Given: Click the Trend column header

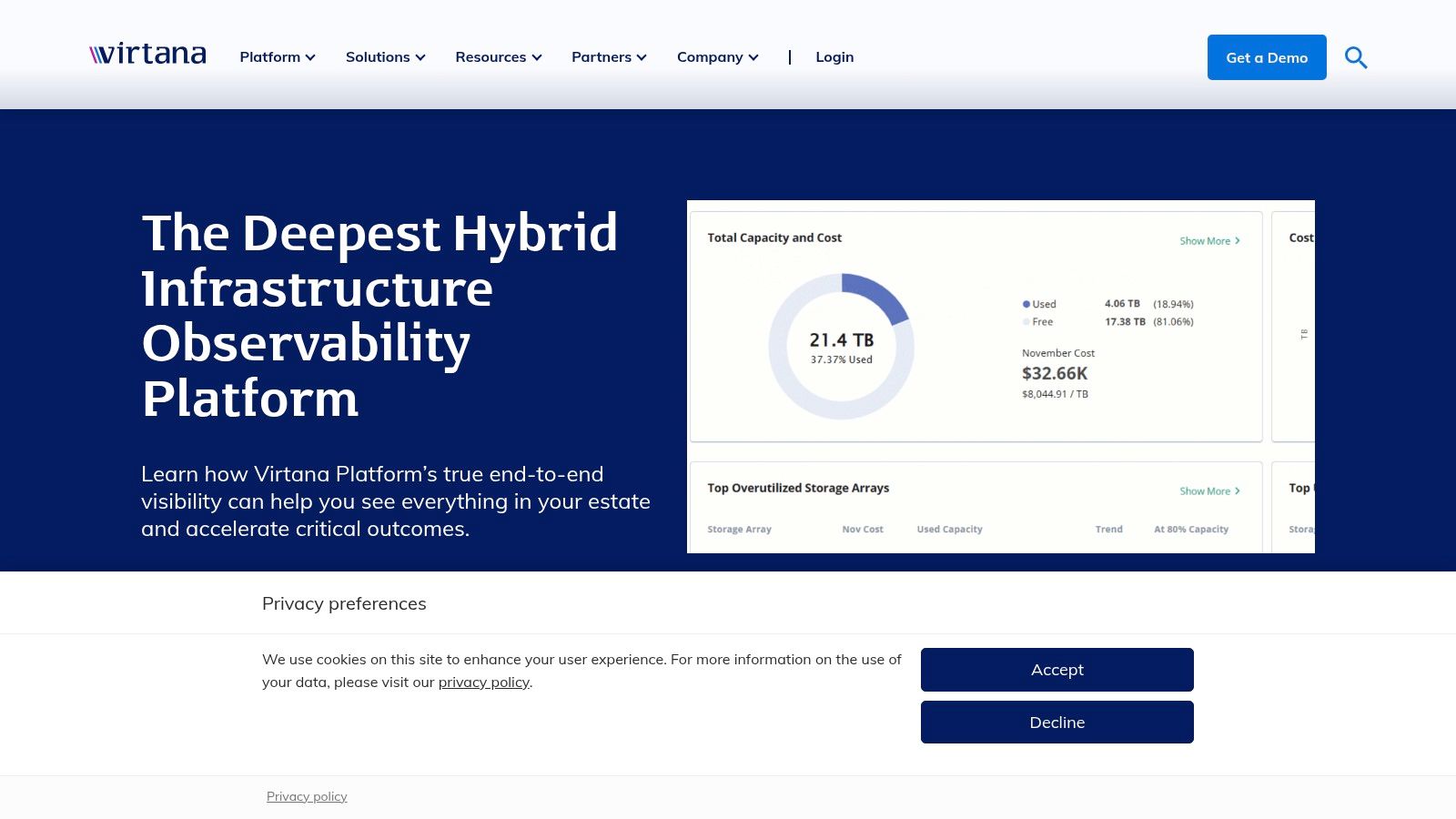Looking at the screenshot, I should (1108, 529).
